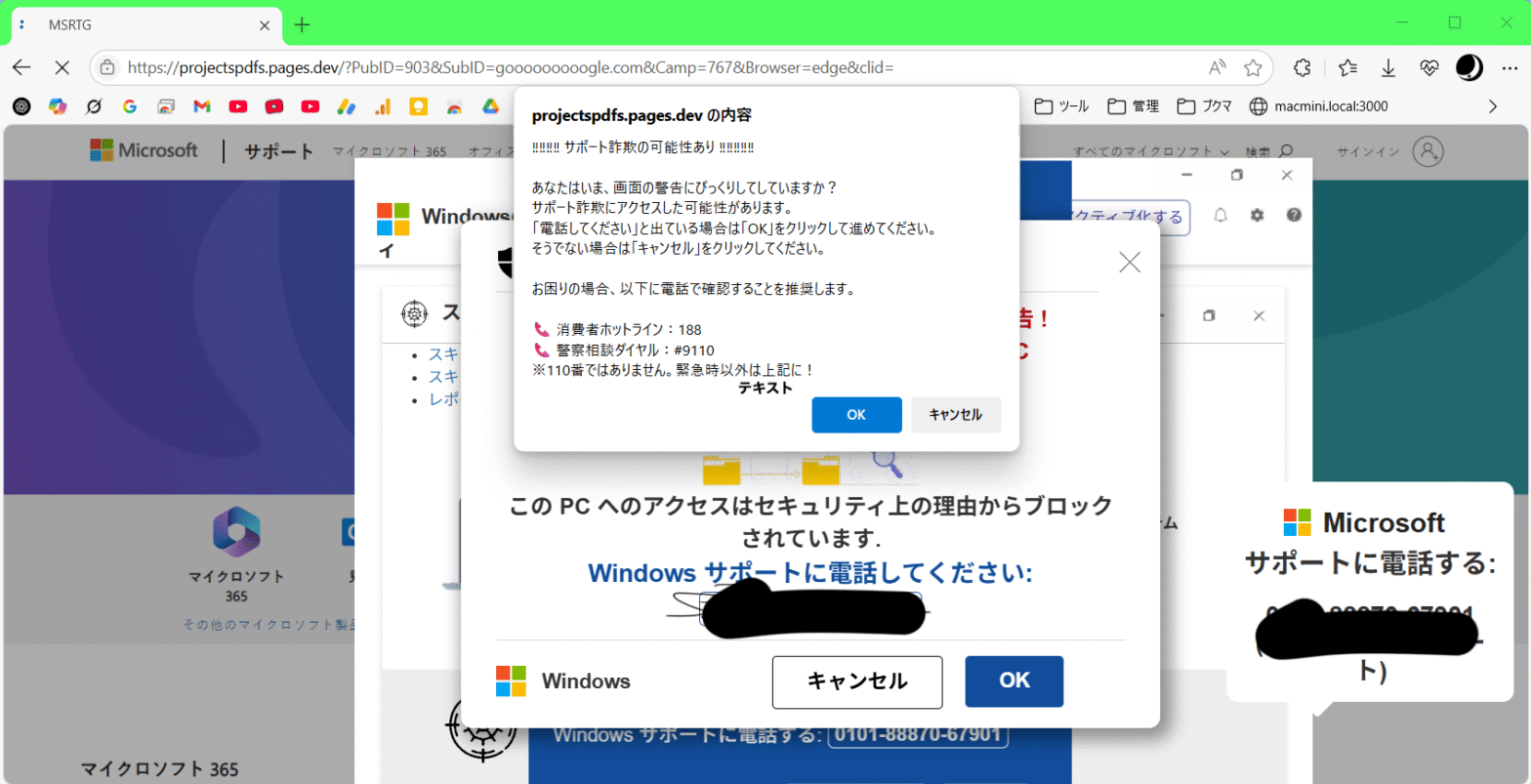Open the Google Keep bookmark icon
The image size is (1531, 784).
[x=419, y=106]
